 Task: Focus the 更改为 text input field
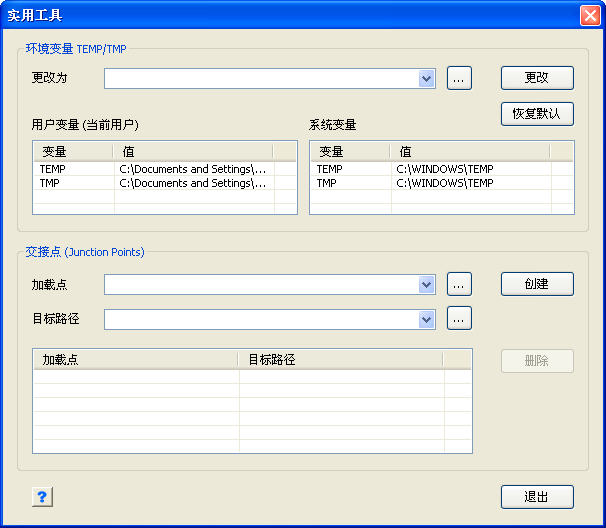tap(260, 79)
